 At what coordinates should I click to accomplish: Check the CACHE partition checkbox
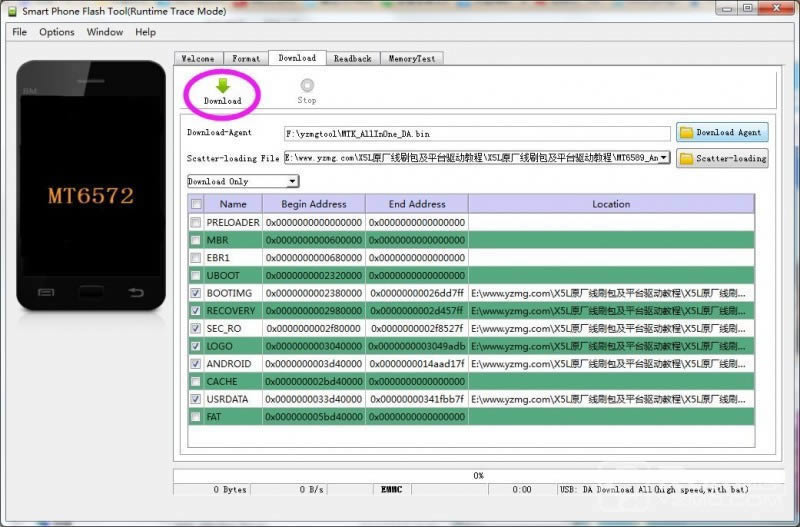(196, 381)
